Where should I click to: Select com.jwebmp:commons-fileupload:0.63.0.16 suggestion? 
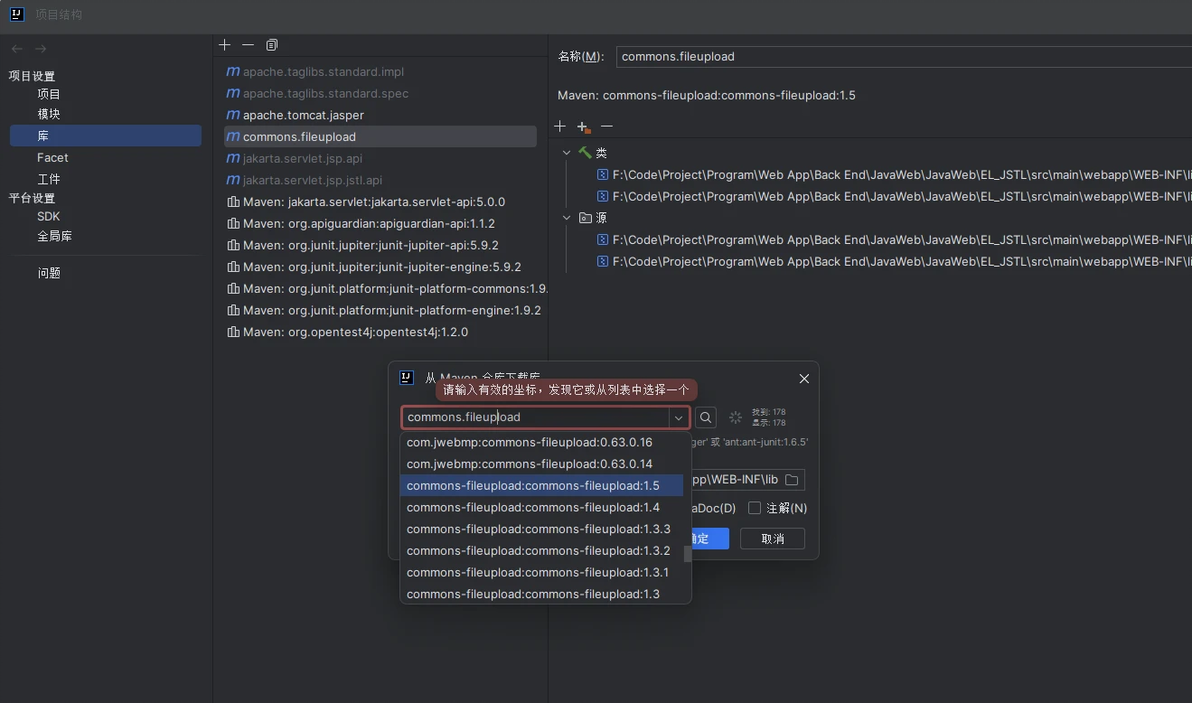point(542,442)
